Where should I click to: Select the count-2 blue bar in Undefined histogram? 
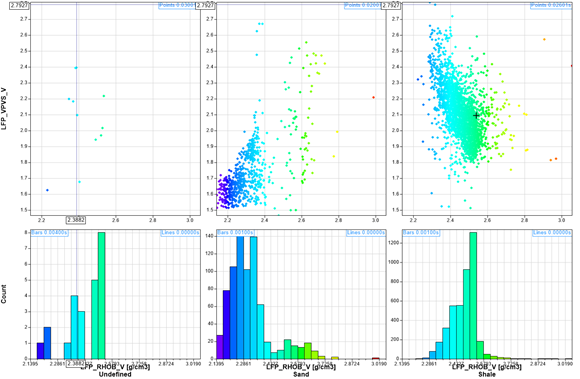[x=47, y=343]
